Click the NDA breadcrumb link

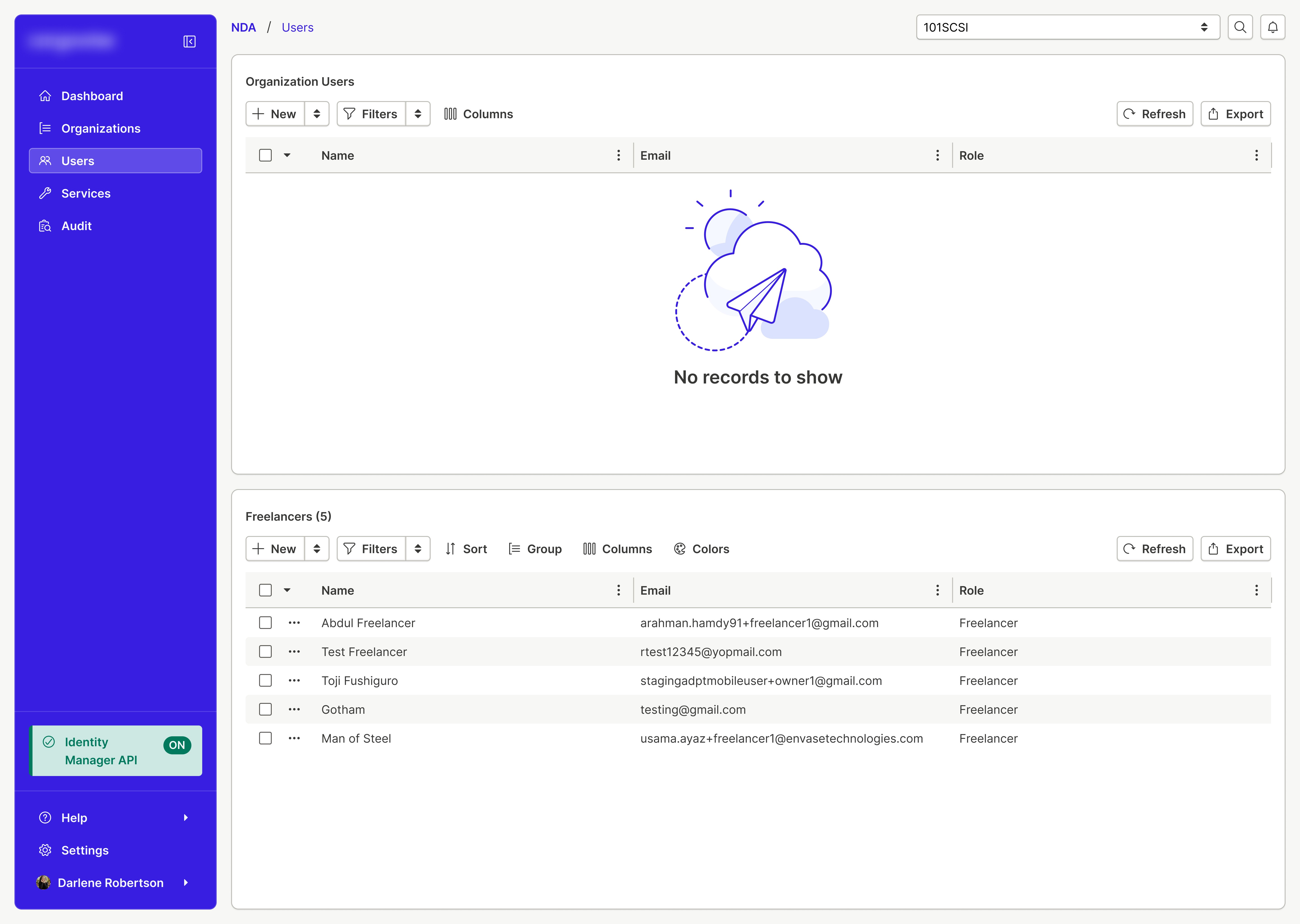(243, 27)
